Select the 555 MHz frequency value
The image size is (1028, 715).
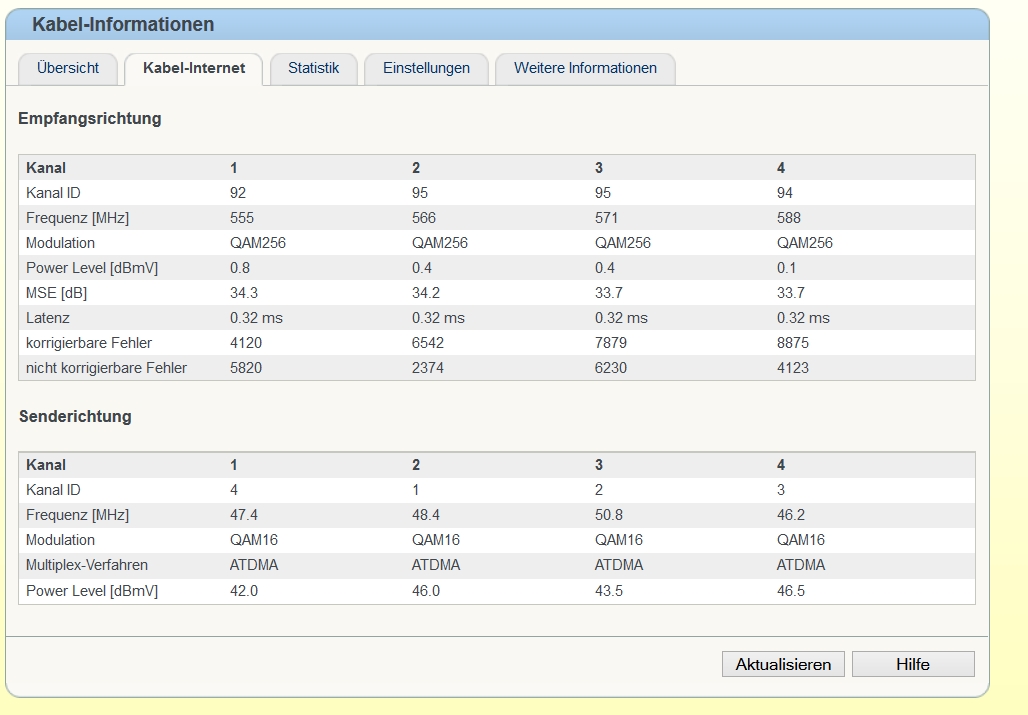tap(242, 218)
